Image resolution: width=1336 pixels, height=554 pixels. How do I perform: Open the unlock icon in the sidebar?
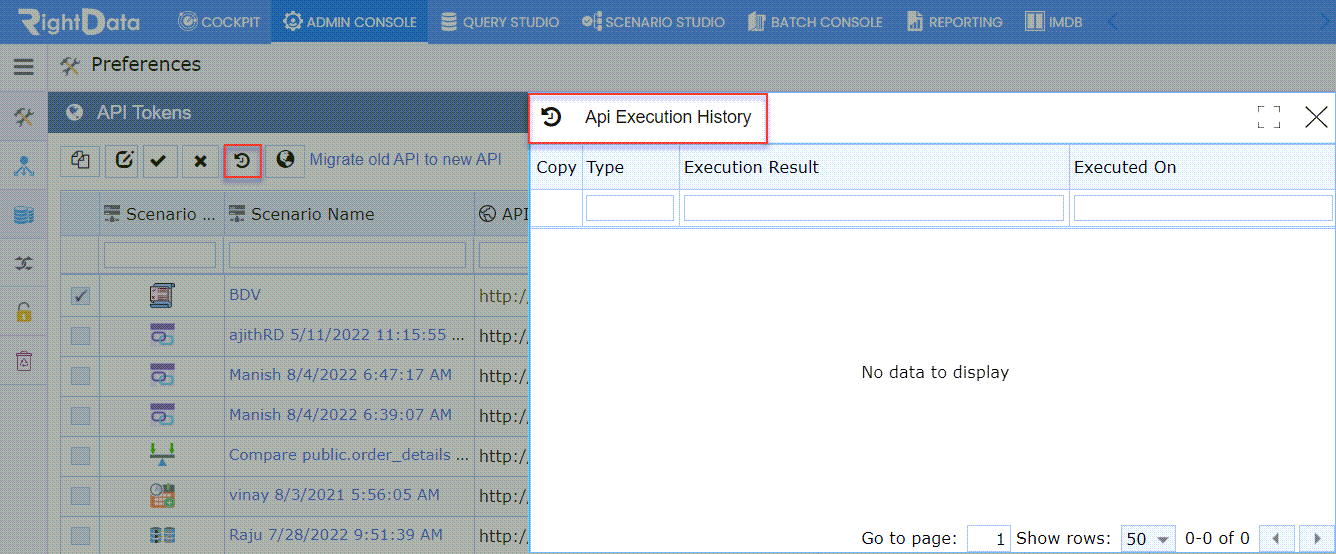(24, 311)
